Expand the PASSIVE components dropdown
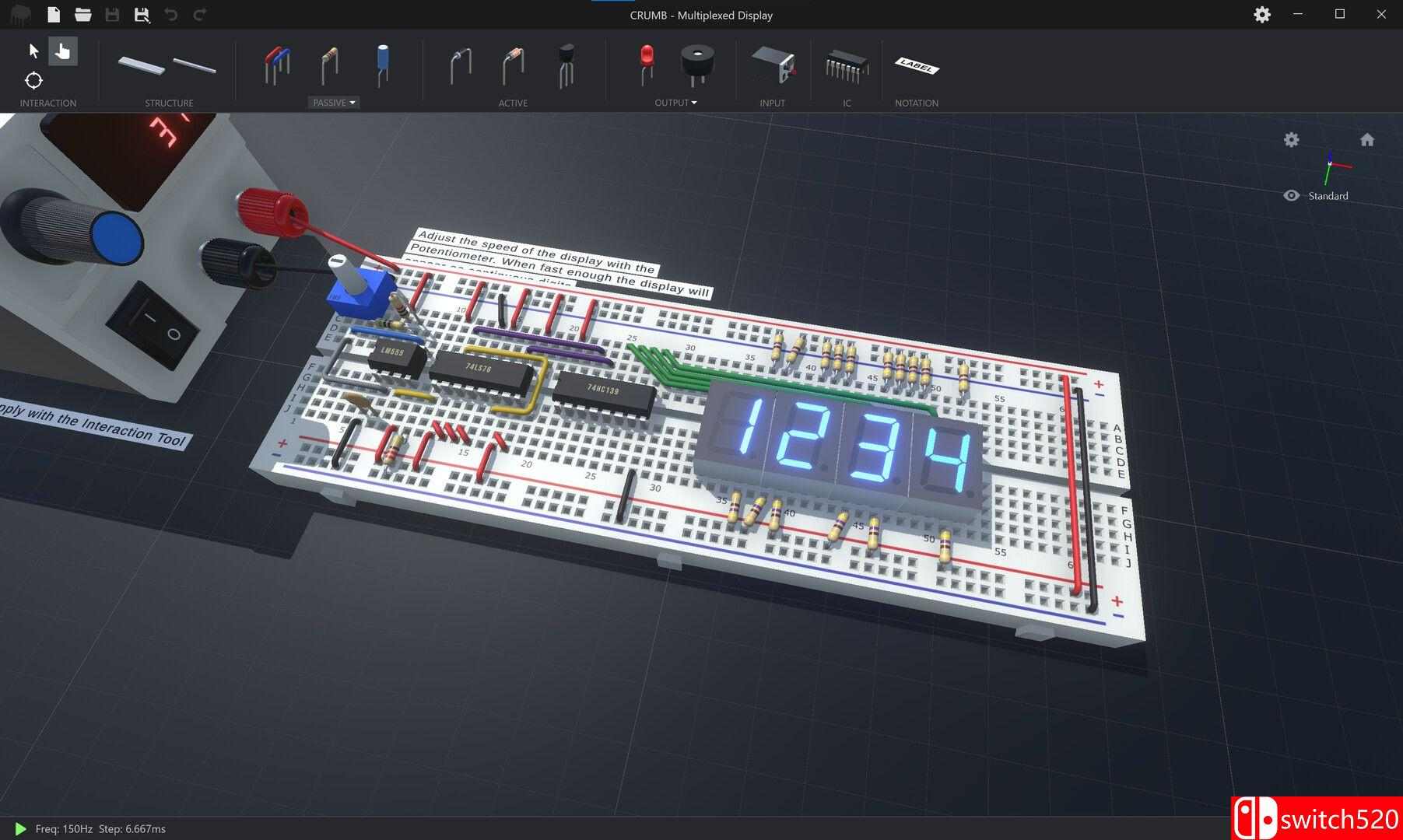 [x=334, y=103]
